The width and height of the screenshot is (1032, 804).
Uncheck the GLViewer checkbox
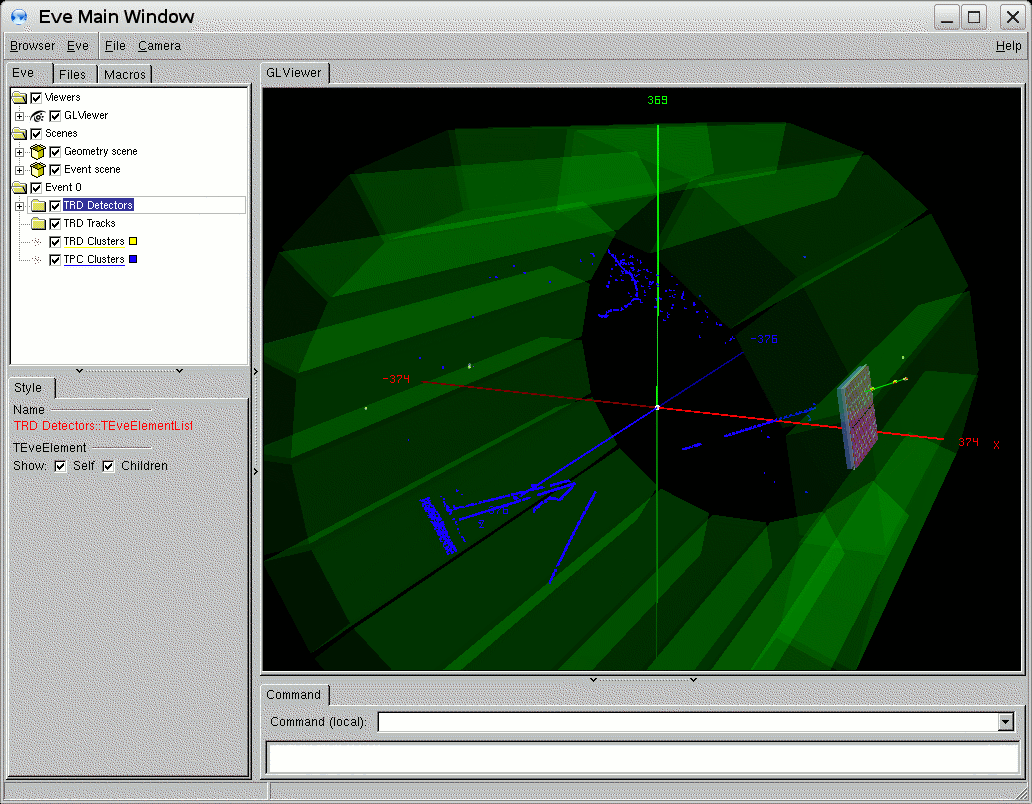(x=55, y=116)
